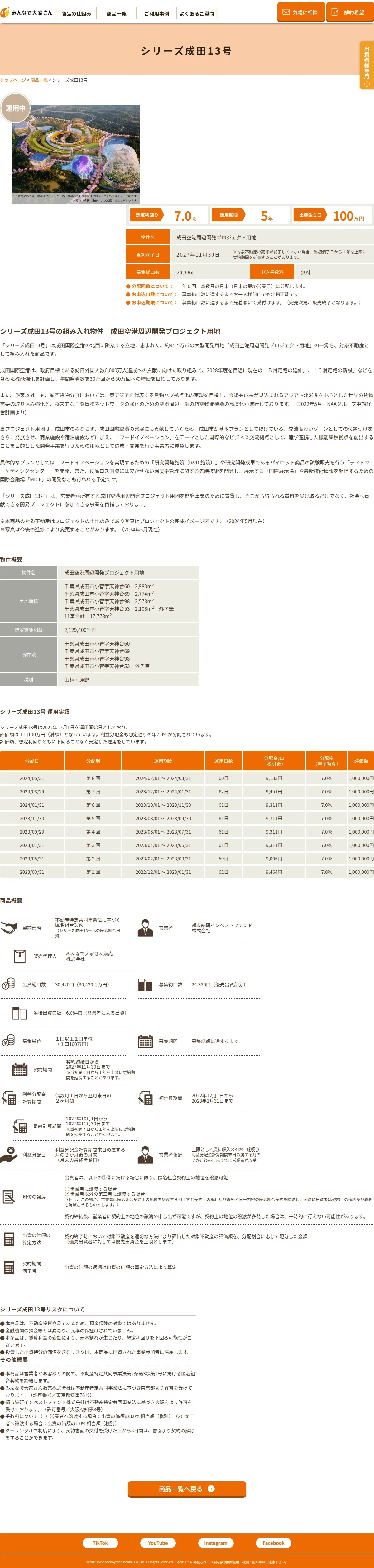Click the 出資金１口 label
Viewport: 374px width, 1568px height.
pyautogui.click(x=310, y=215)
